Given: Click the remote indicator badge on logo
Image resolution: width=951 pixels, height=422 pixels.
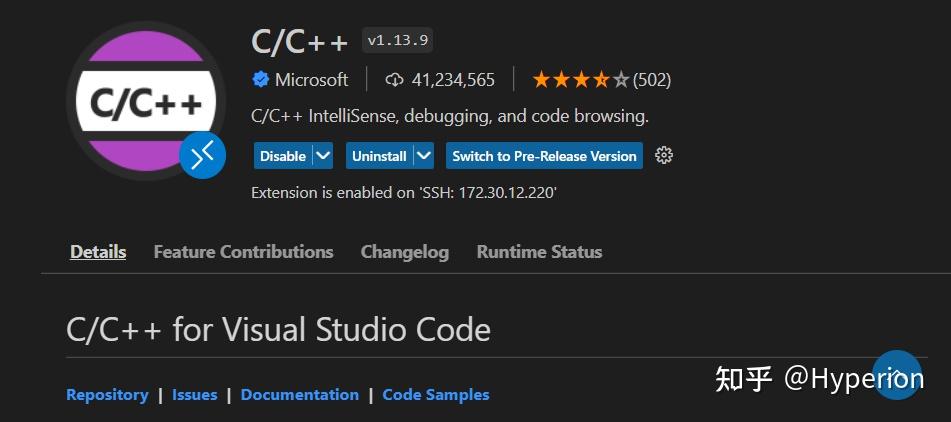Looking at the screenshot, I should pos(203,156).
